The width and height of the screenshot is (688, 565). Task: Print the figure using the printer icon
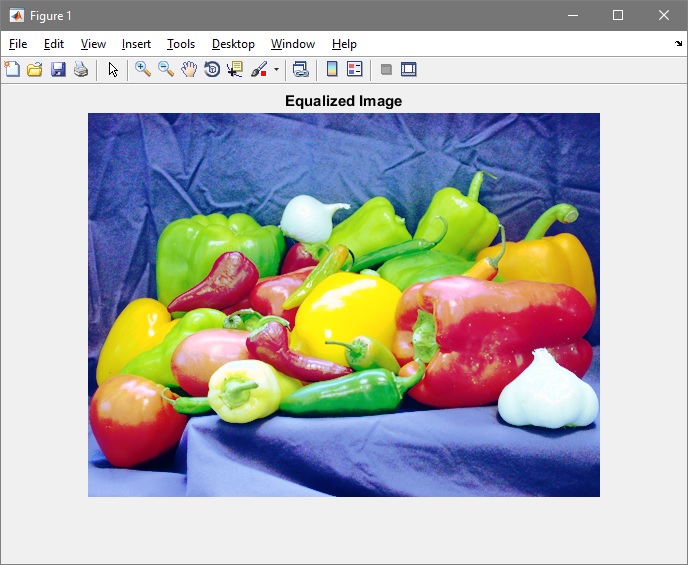coord(81,69)
